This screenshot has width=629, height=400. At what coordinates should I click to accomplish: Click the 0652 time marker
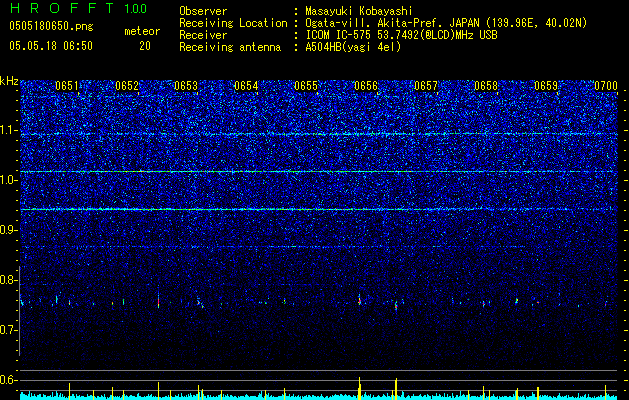coord(127,86)
